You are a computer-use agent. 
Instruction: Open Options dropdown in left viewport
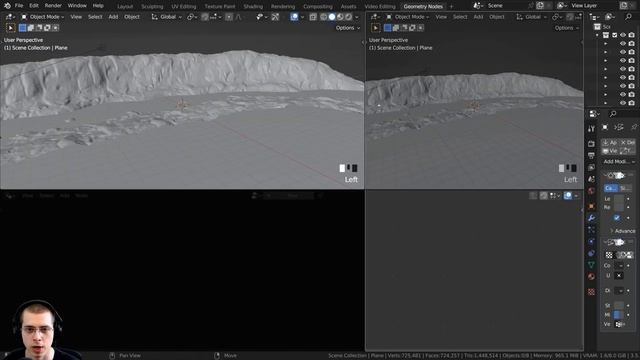pos(348,28)
